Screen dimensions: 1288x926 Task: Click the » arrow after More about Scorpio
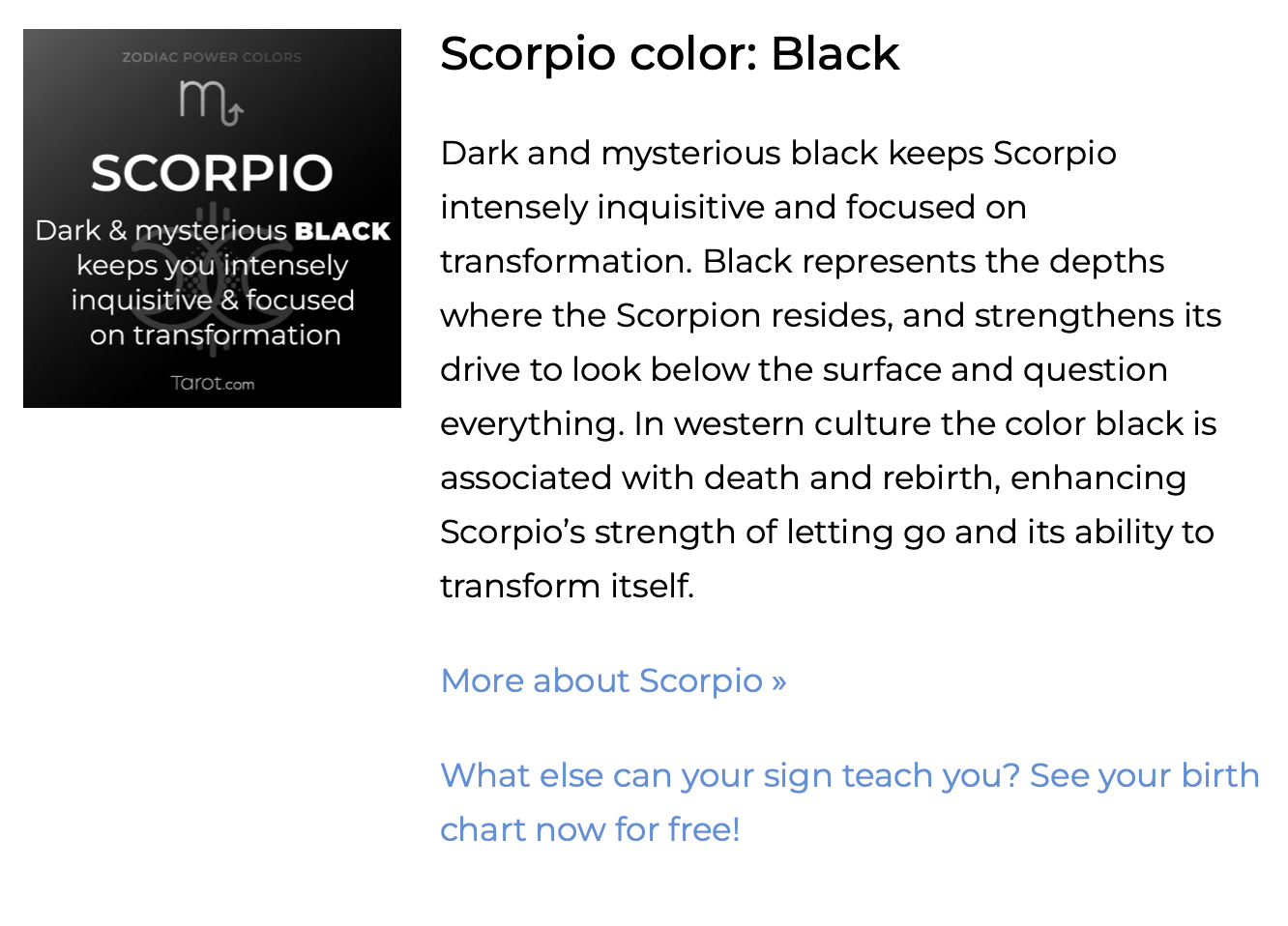[x=778, y=681]
